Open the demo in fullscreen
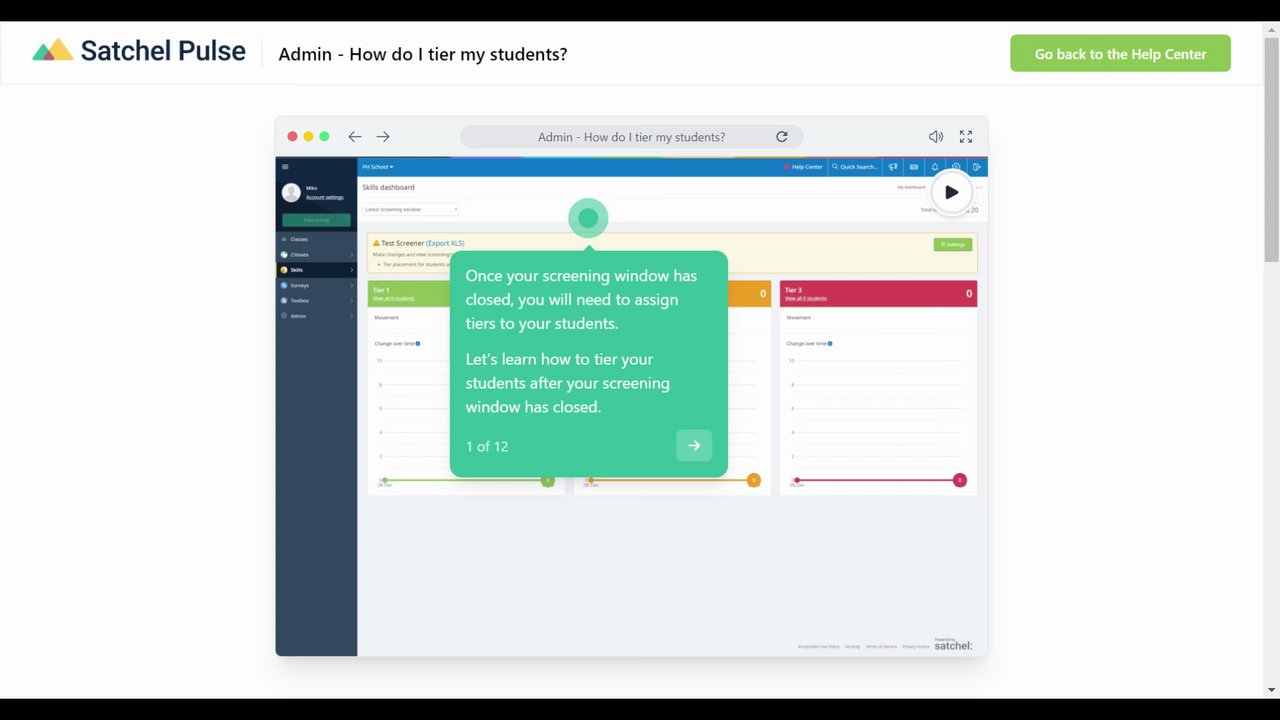This screenshot has height=720, width=1280. click(x=966, y=137)
